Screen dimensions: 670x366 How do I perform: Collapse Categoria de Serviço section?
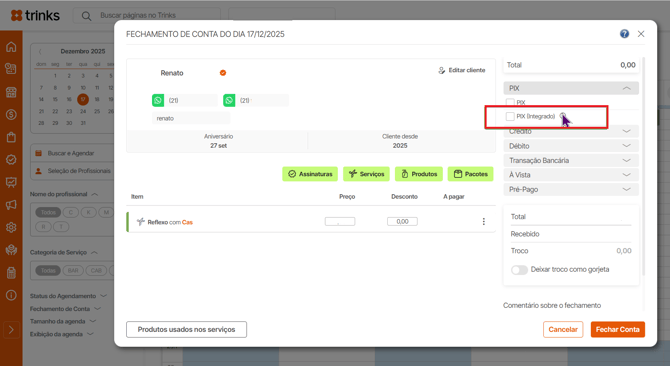click(x=63, y=252)
